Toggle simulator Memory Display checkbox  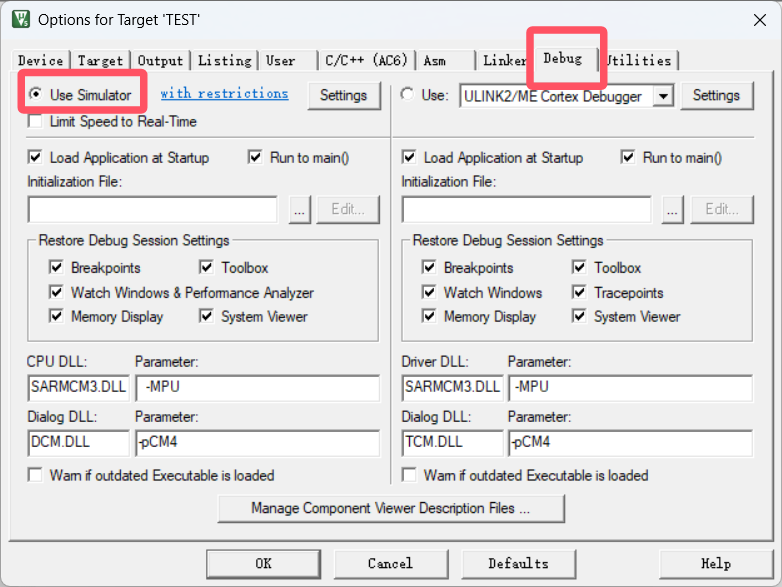[x=56, y=316]
